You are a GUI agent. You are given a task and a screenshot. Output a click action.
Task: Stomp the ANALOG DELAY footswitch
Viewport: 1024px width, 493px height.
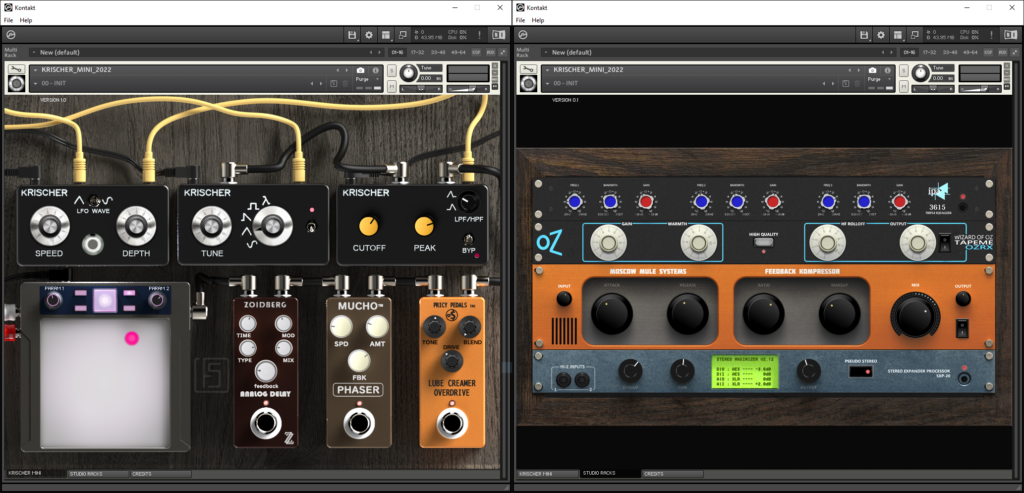pos(266,424)
